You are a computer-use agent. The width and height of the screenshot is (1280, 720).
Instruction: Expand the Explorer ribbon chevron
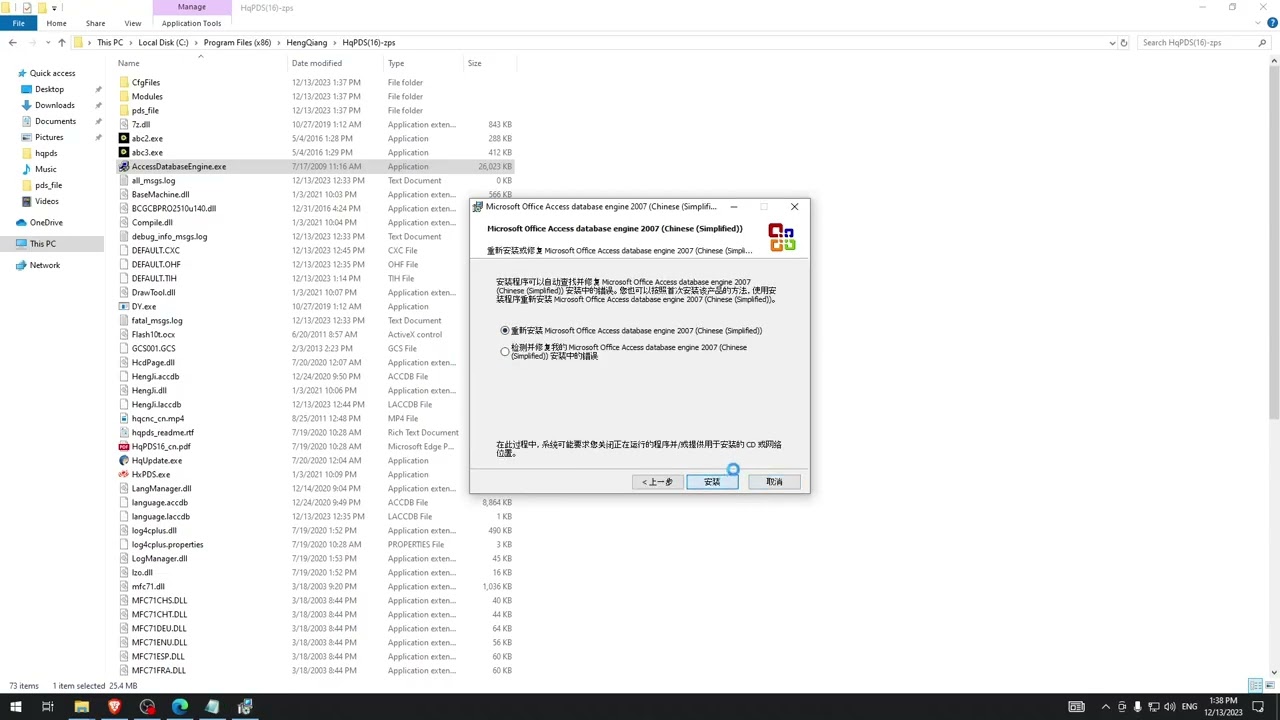[x=1257, y=23]
